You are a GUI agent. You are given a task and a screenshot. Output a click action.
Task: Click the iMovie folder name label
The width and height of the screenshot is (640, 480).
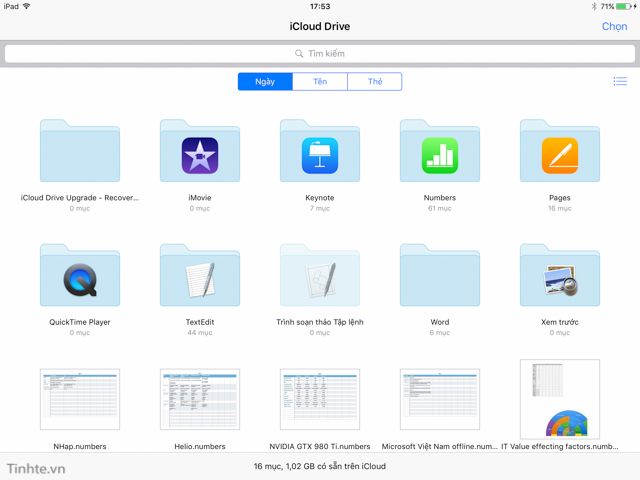[x=200, y=198]
